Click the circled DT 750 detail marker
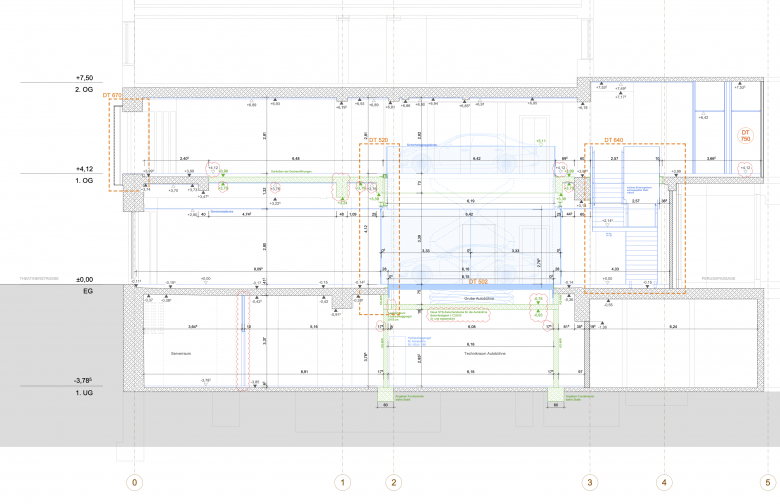 (744, 135)
